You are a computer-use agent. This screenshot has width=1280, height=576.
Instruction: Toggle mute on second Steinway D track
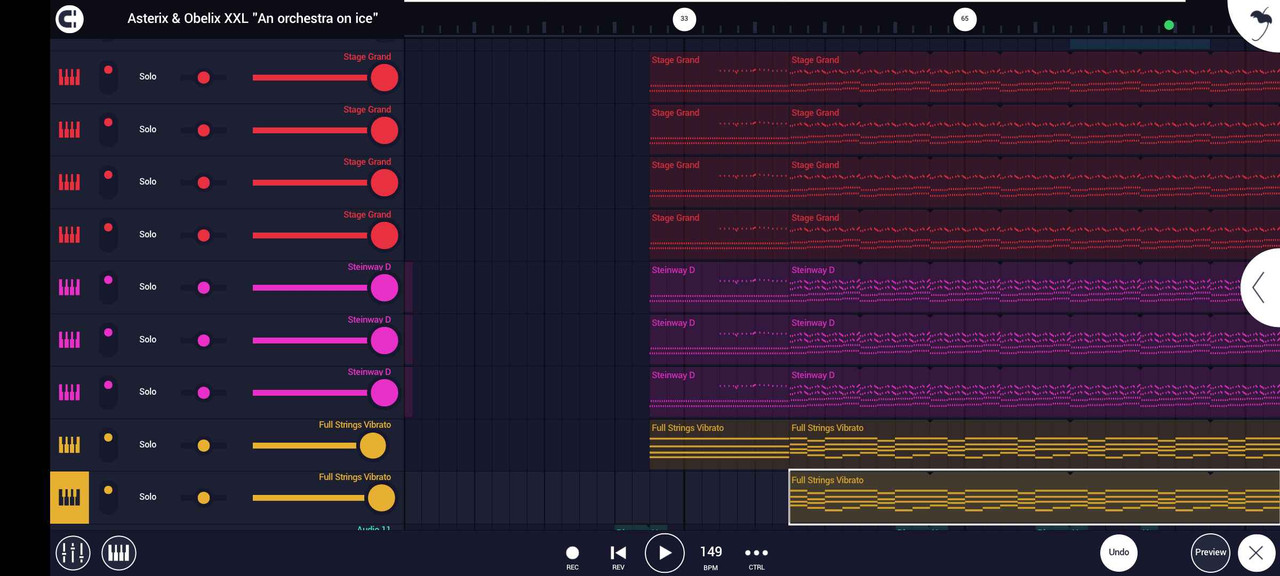(108, 339)
